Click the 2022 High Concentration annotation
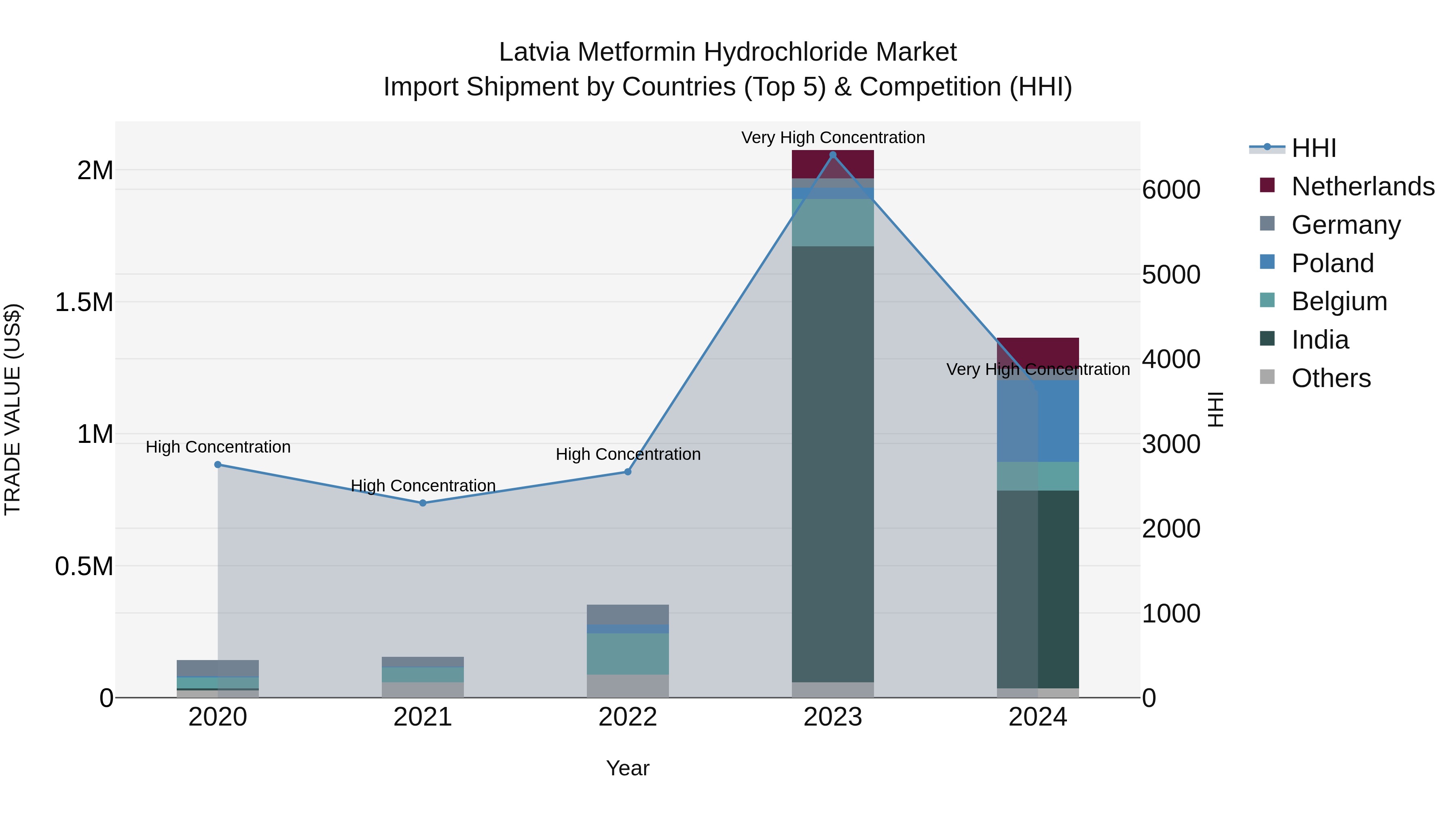This screenshot has height=819, width=1456. coord(628,454)
